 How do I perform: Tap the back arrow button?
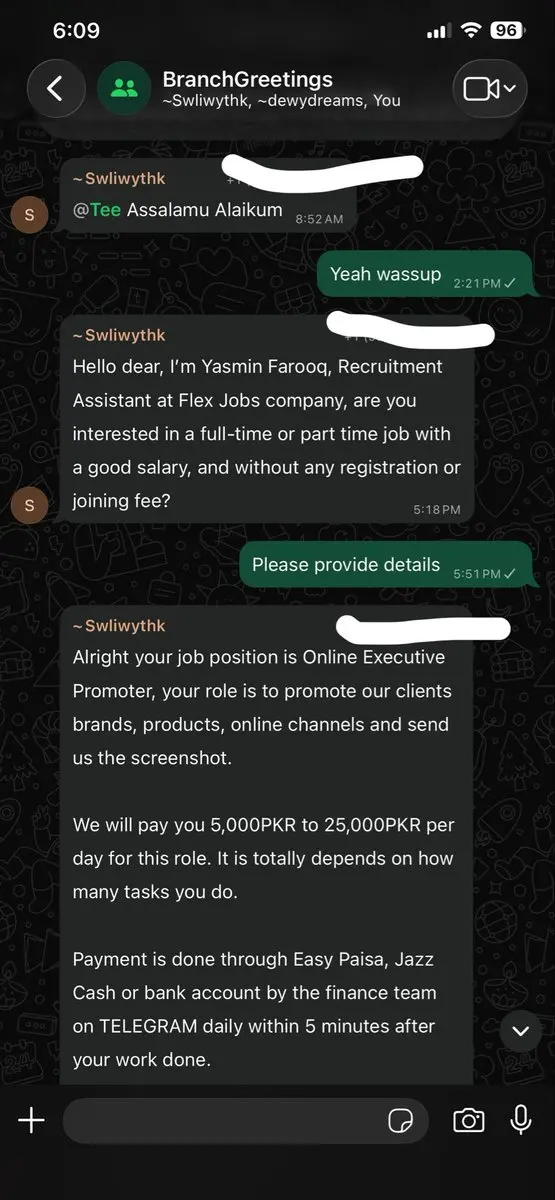[55, 88]
